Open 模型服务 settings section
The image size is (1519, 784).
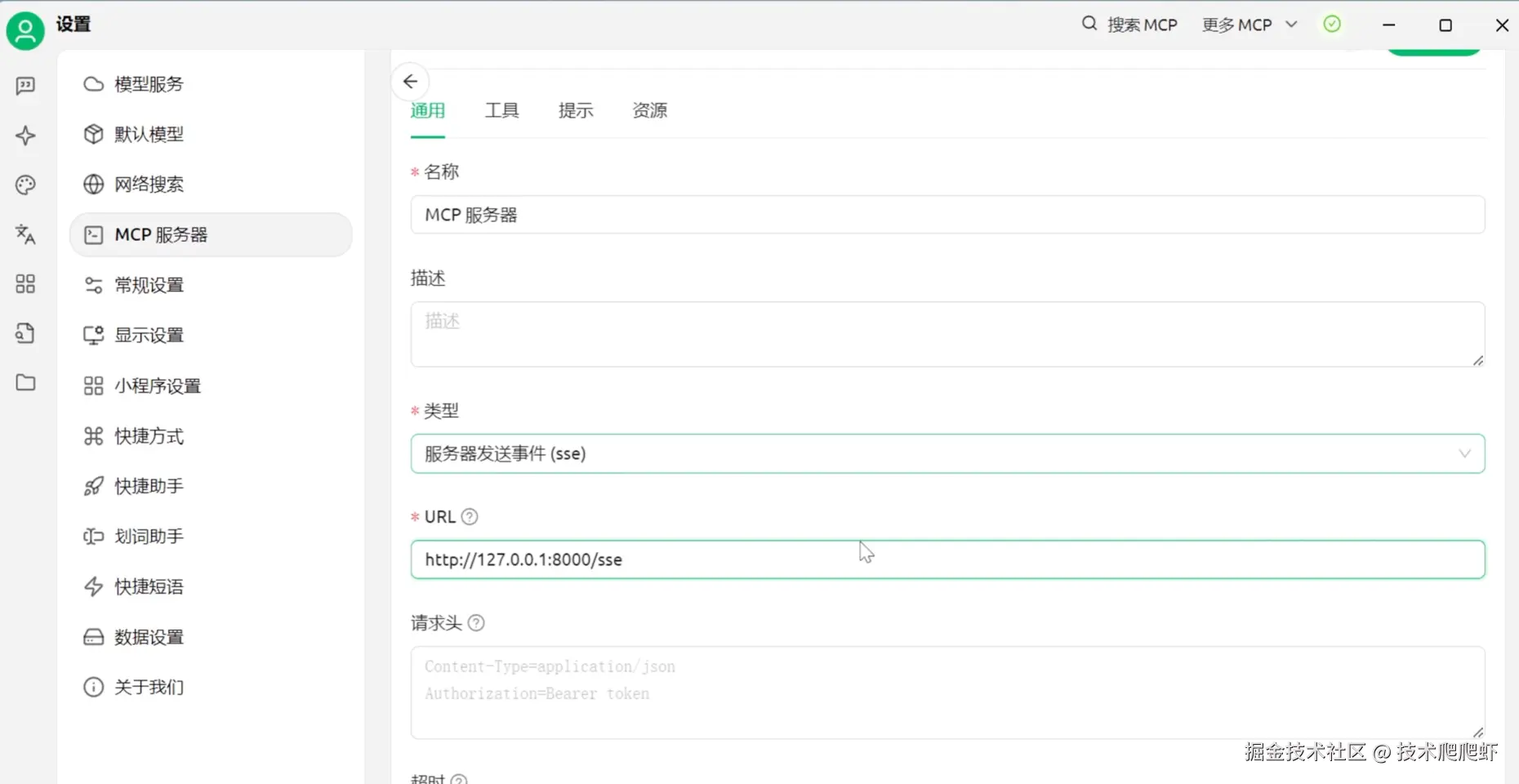pyautogui.click(x=149, y=84)
